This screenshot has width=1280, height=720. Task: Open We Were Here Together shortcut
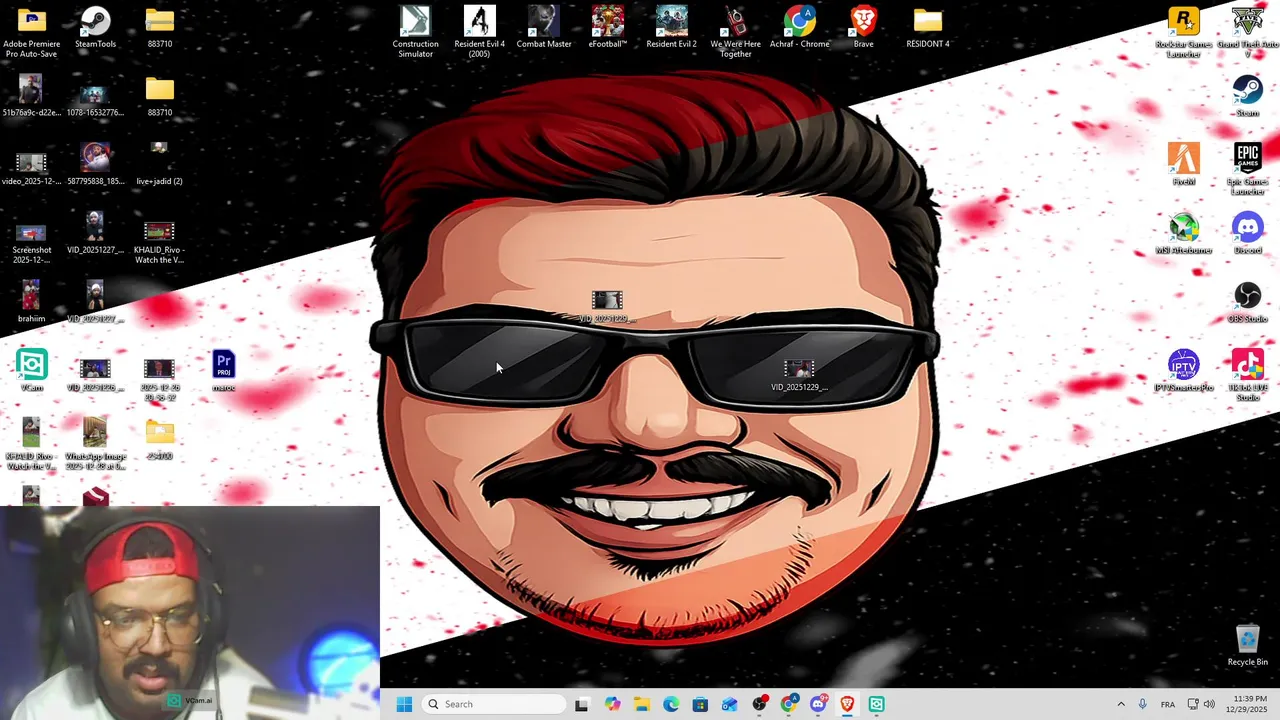coord(735,32)
